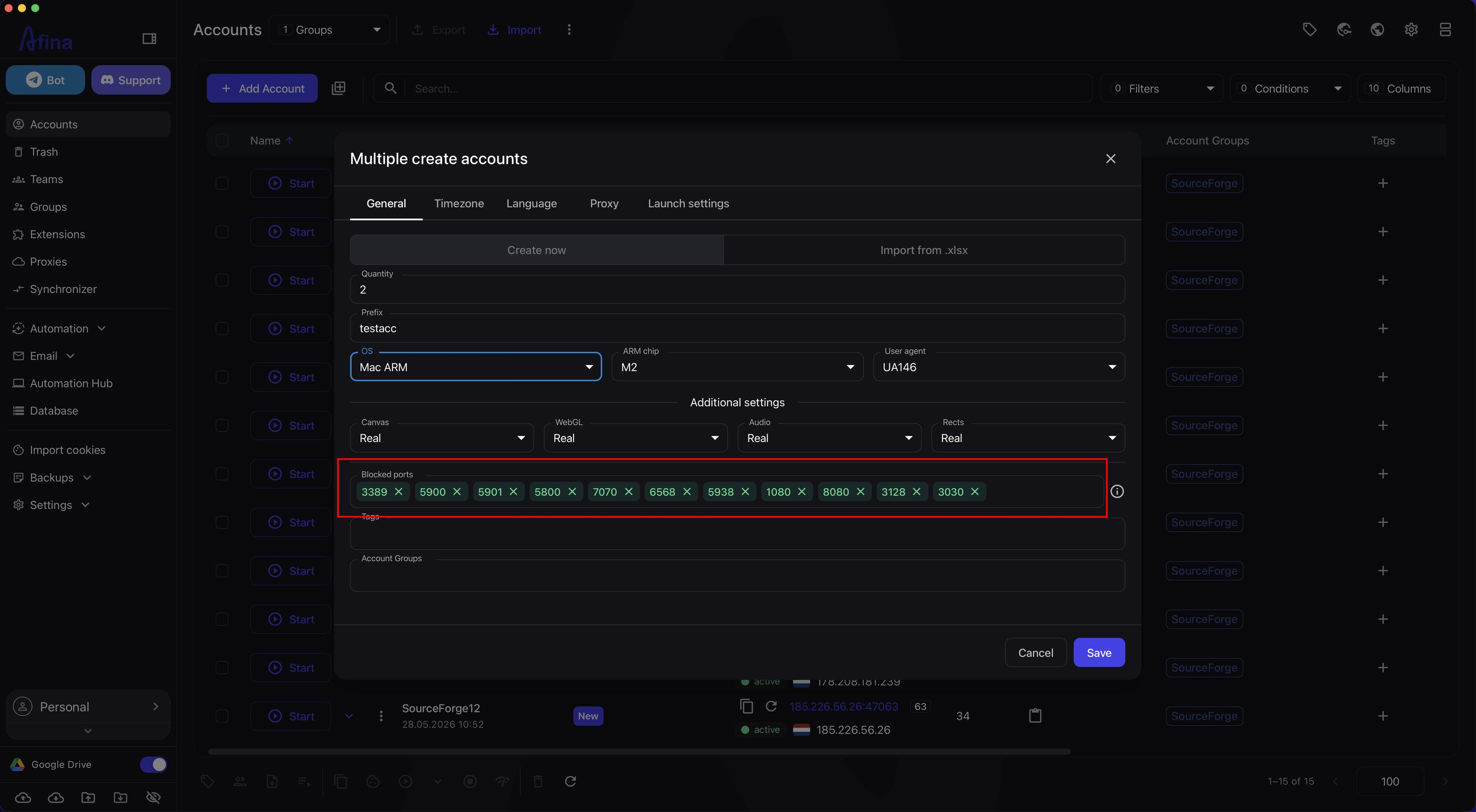Screen dimensions: 1476x812
Task: Open the OS Mac ARM dropdown
Action: point(475,367)
